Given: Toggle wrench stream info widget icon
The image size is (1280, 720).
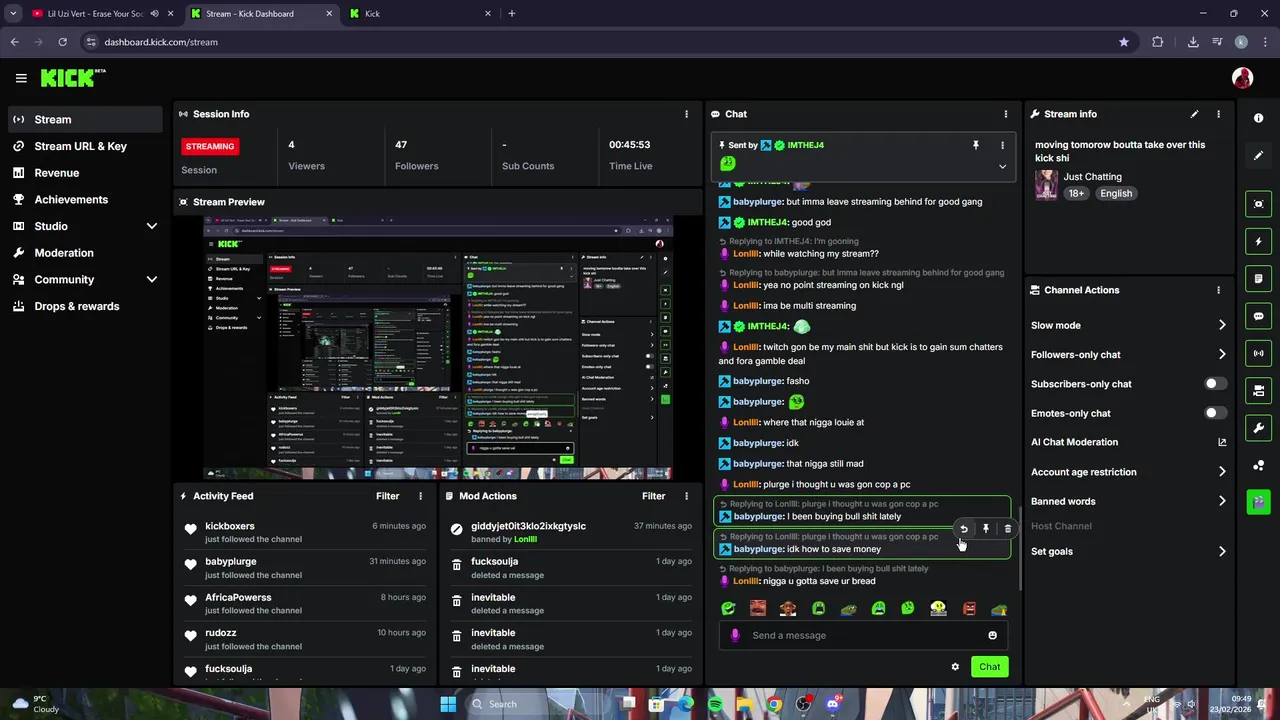Looking at the screenshot, I should [x=1259, y=428].
